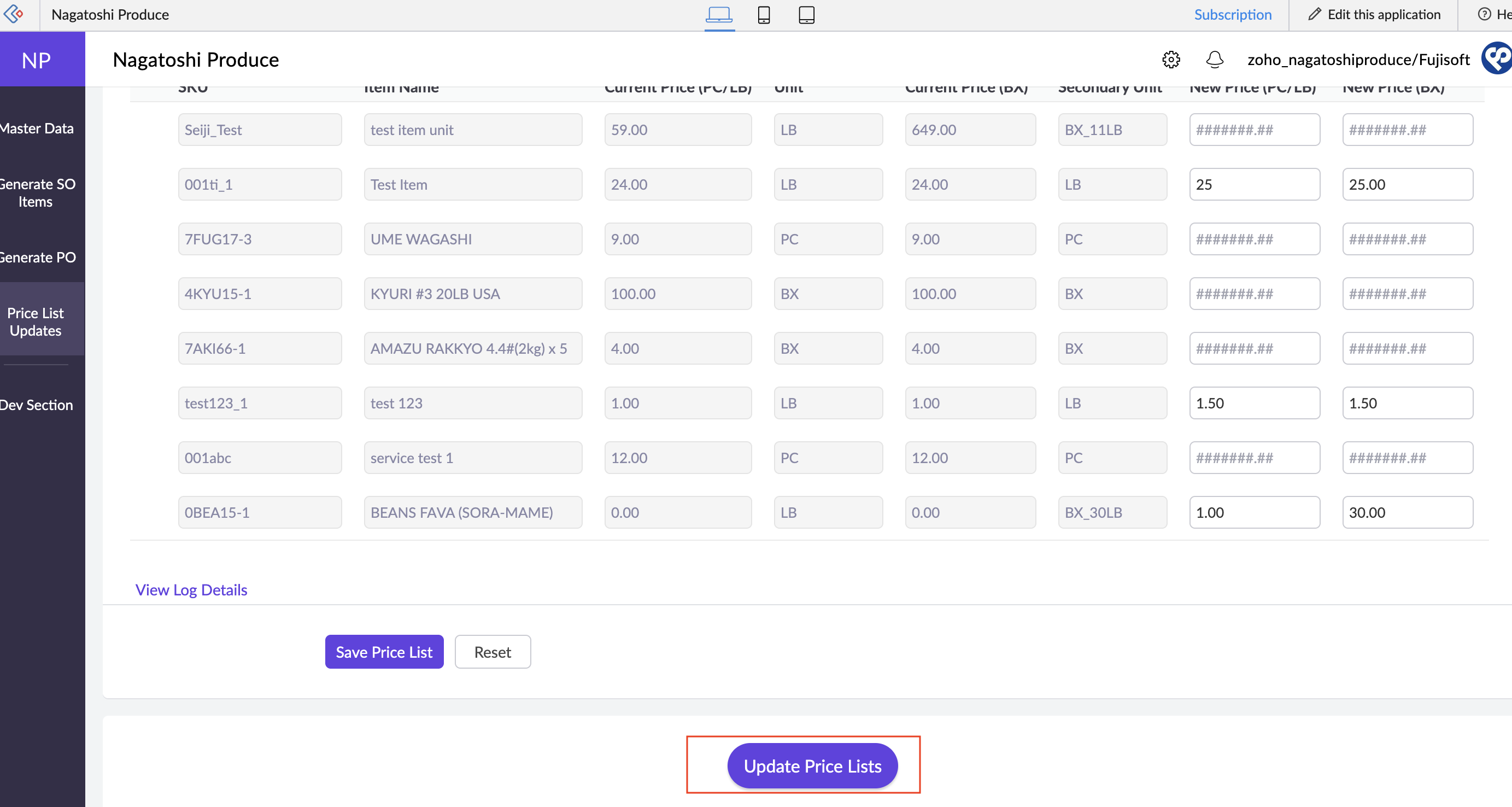Click the pencil Edit this application
The height and width of the screenshot is (807, 1512).
coord(1375,14)
